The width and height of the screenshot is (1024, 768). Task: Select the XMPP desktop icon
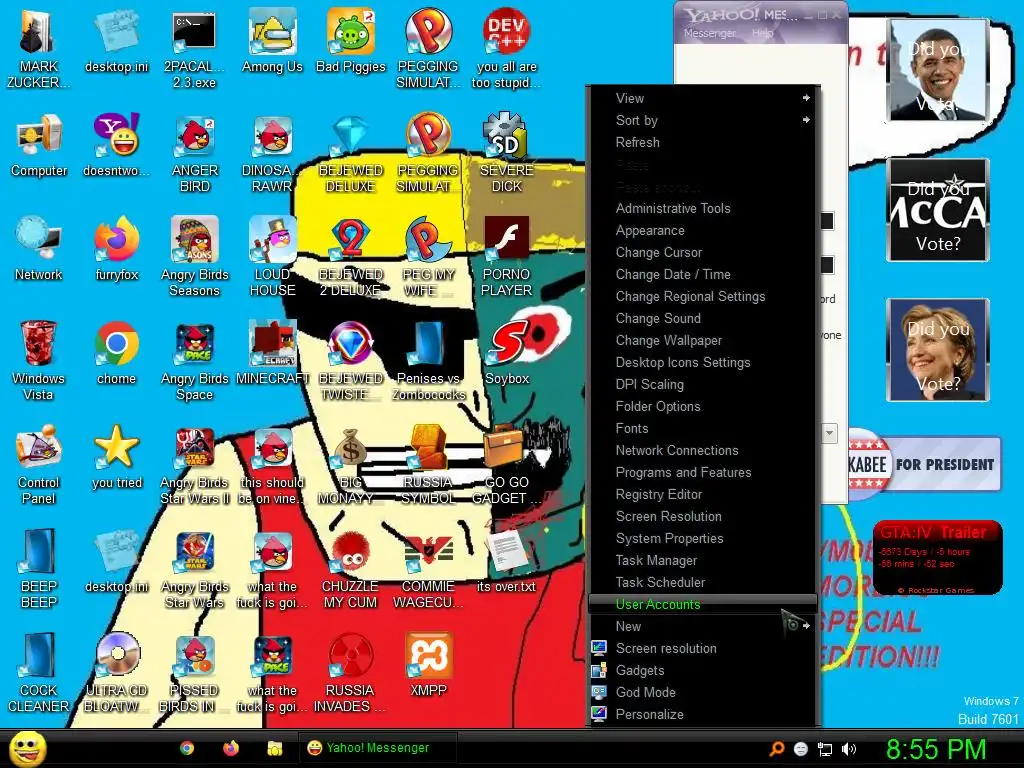[x=428, y=665]
